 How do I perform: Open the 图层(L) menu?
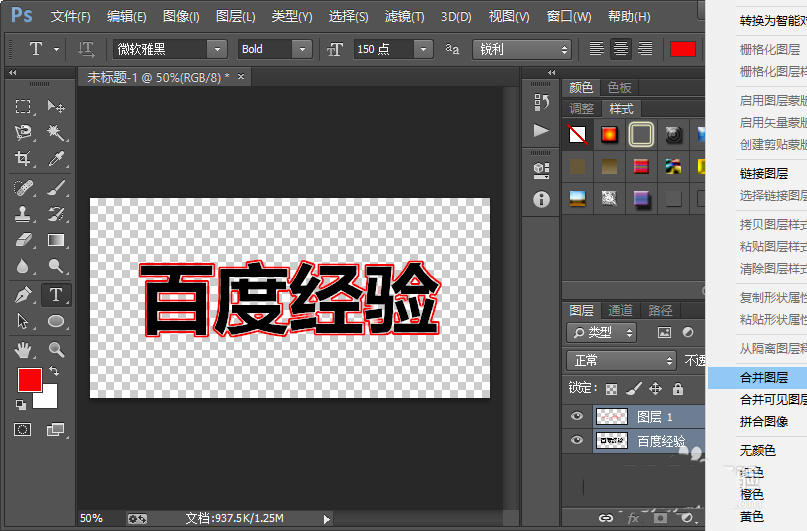point(235,16)
